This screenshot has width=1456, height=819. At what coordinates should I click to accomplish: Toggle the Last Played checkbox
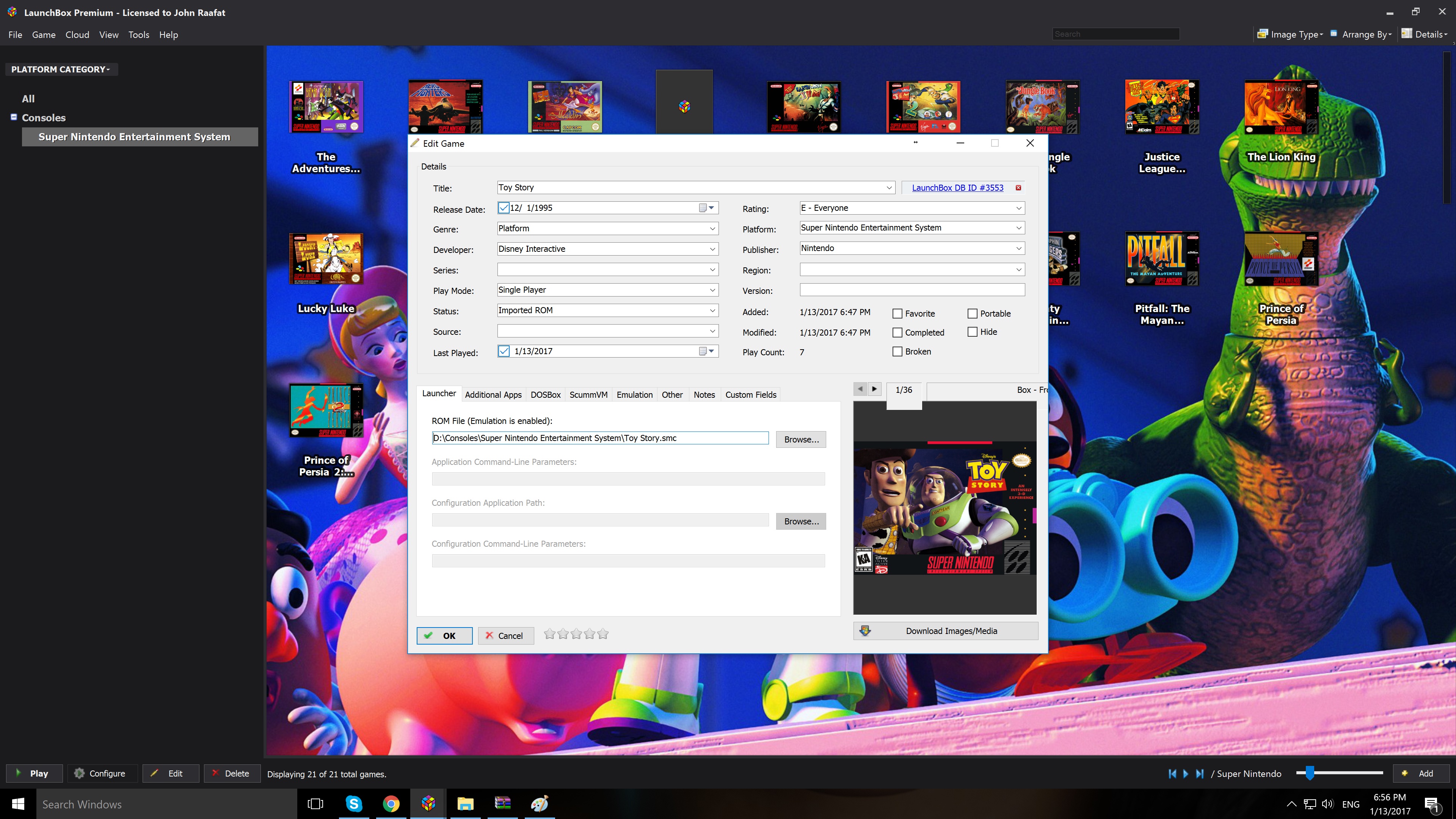click(504, 351)
